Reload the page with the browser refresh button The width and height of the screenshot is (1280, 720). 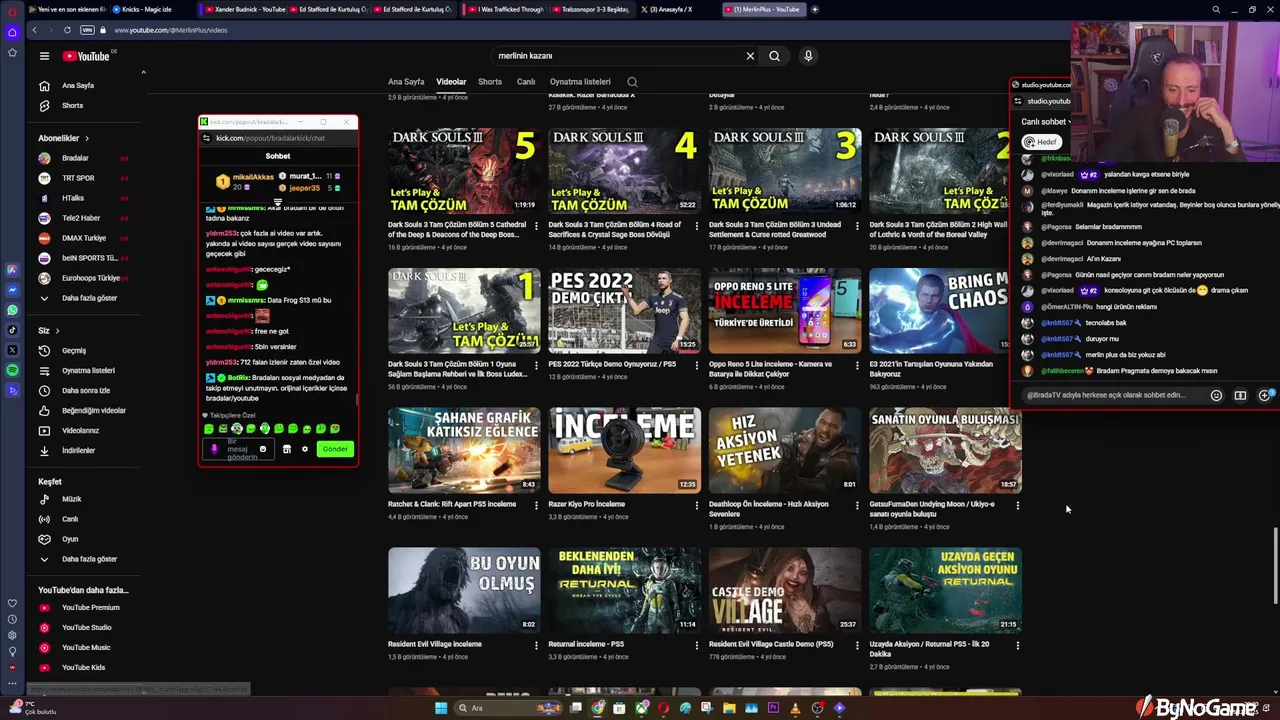(x=67, y=30)
